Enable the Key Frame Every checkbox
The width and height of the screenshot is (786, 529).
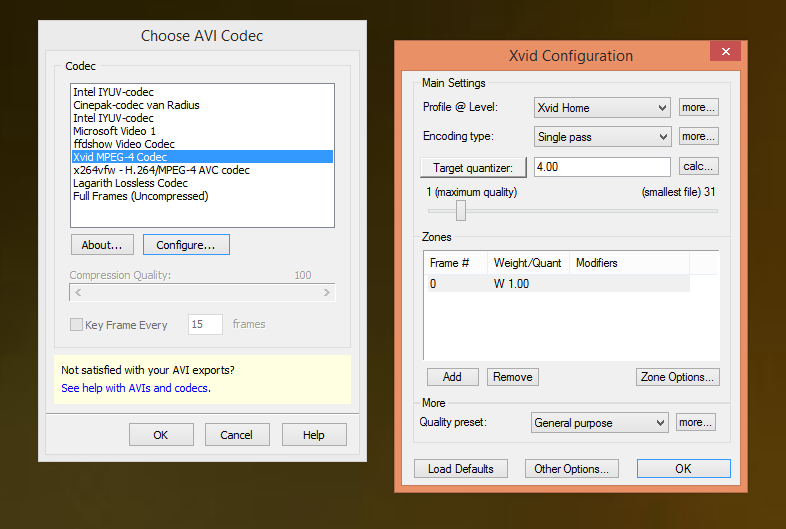76,324
